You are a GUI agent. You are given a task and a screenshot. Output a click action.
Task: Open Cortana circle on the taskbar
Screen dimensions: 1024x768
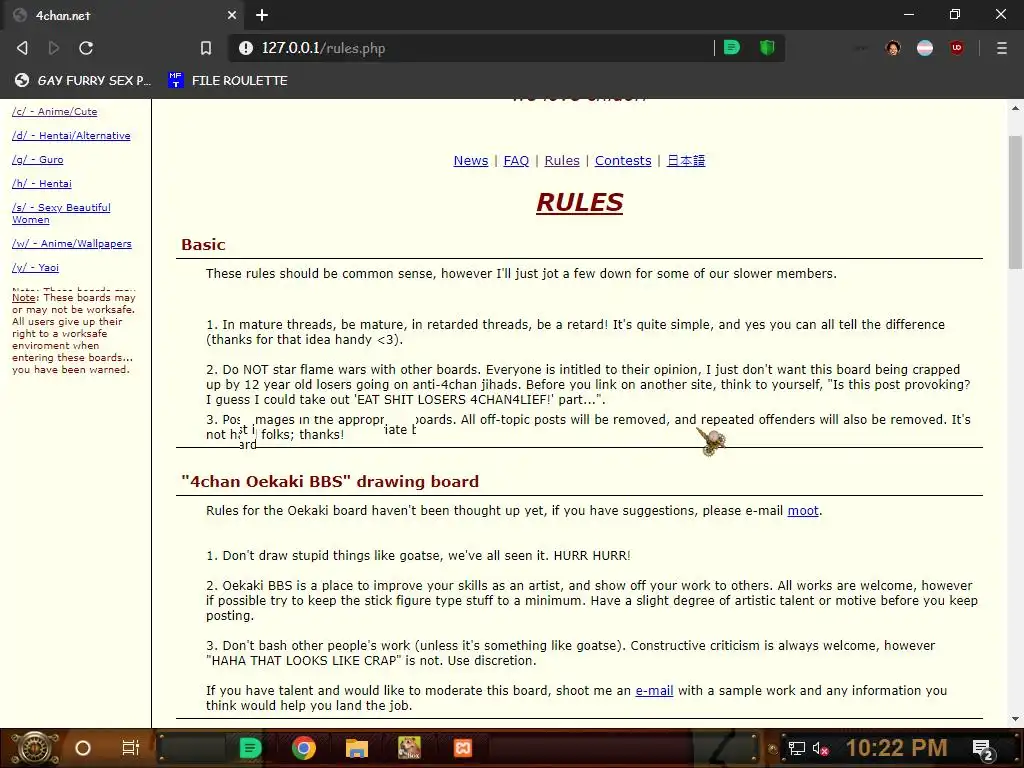point(83,748)
